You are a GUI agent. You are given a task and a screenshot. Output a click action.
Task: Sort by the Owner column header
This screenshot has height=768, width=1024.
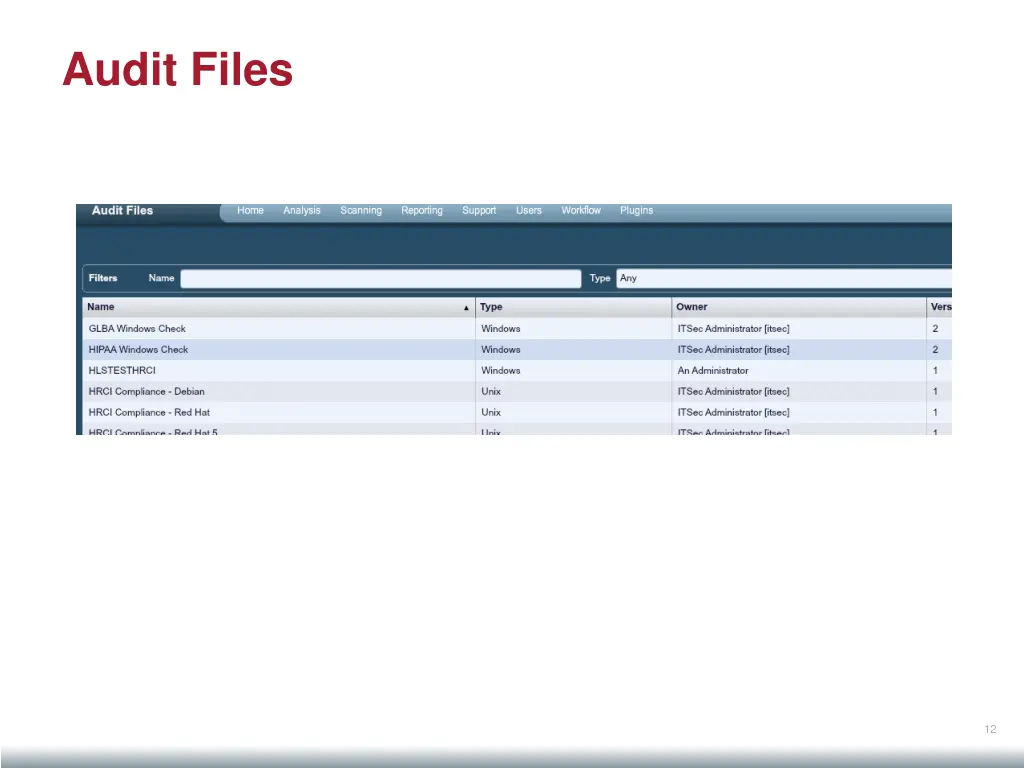tap(799, 307)
